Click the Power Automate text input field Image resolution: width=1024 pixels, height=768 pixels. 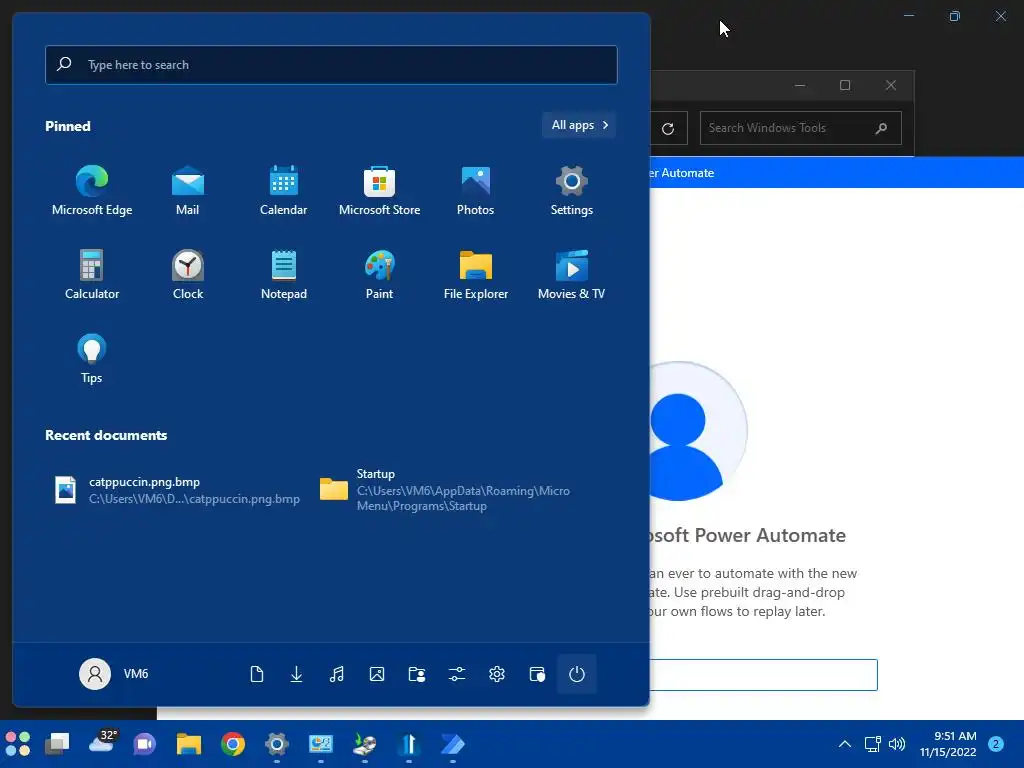(763, 675)
